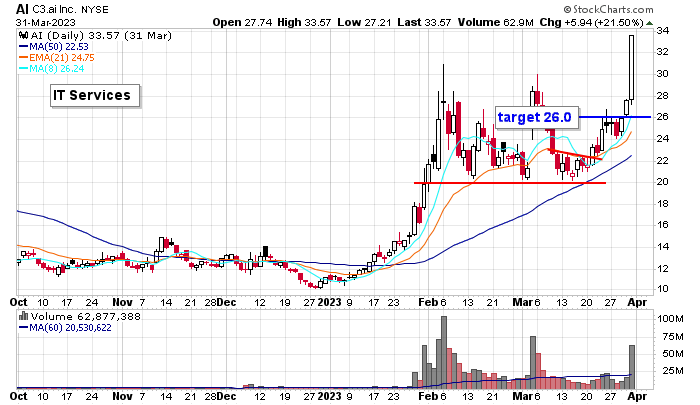This screenshot has width=700, height=405.
Task: Click the Volume 62,877,388 legend
Action: (85, 317)
